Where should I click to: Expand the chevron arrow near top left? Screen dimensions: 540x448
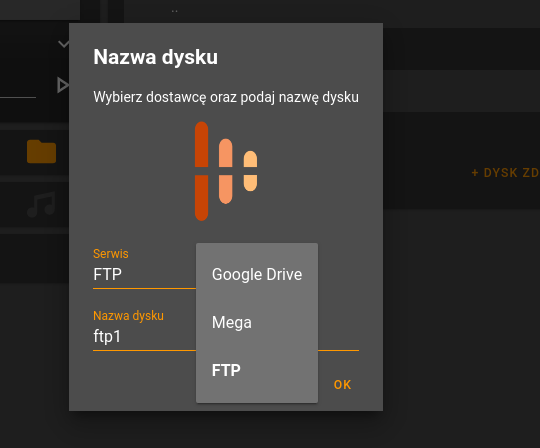click(64, 44)
